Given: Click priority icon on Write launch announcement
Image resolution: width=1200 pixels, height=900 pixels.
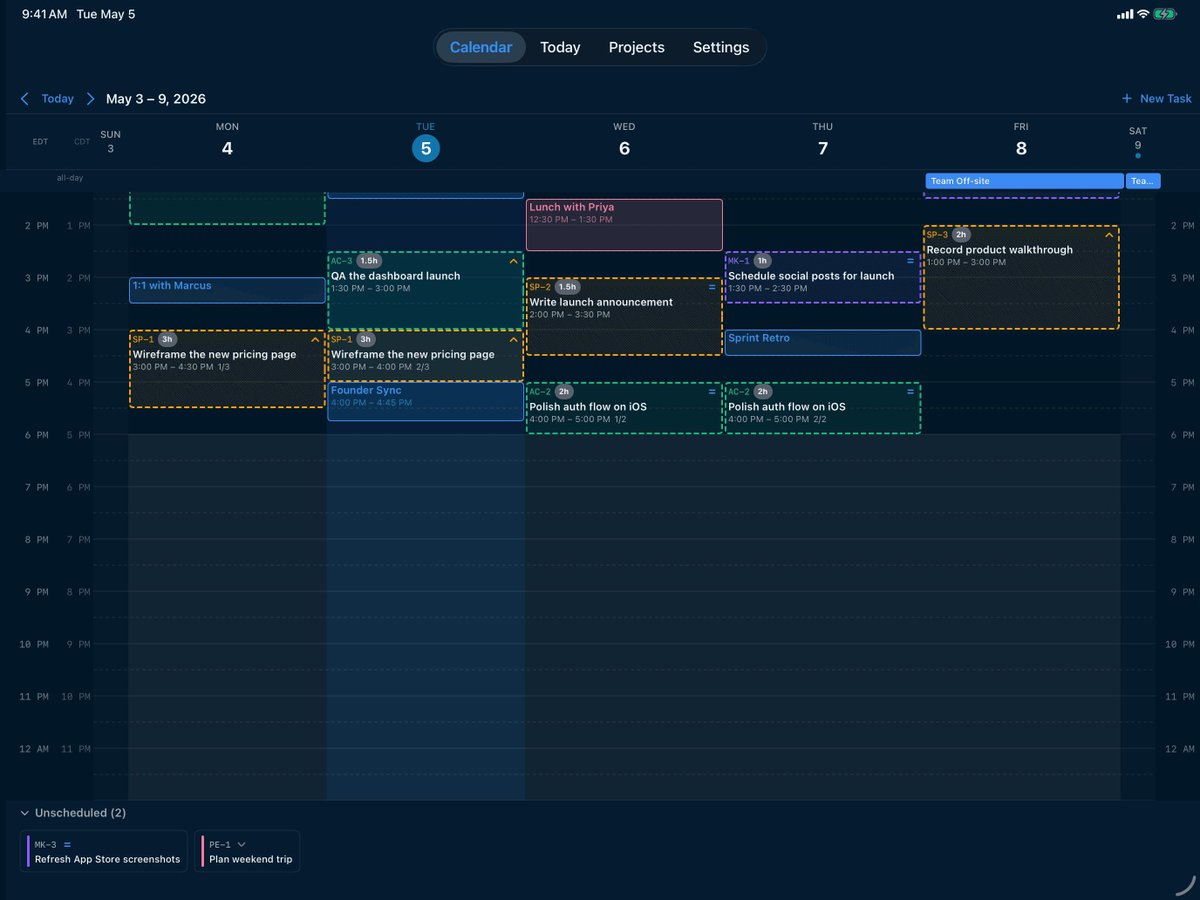Looking at the screenshot, I should click(x=712, y=287).
